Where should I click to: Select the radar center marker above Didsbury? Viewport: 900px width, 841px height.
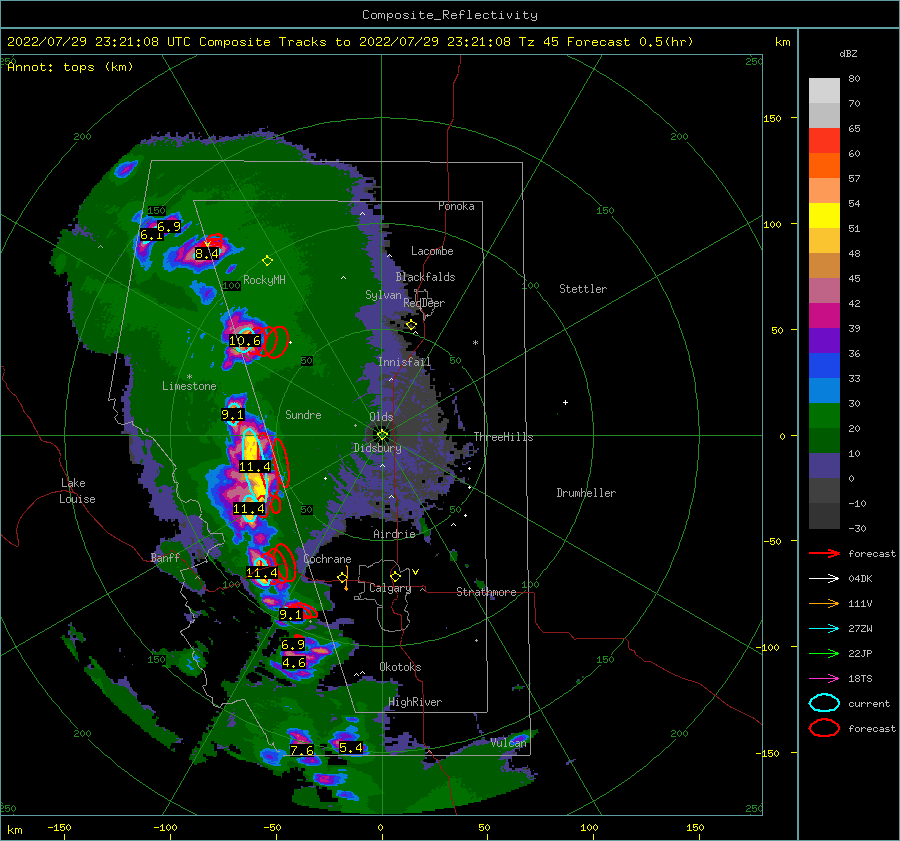coord(382,435)
